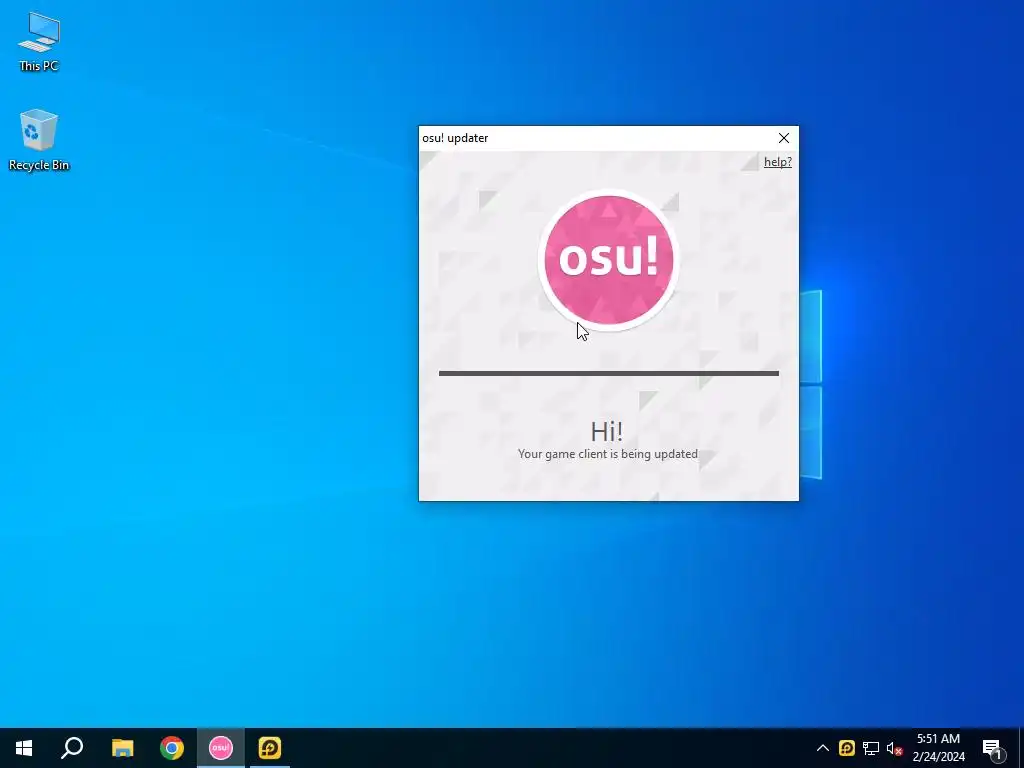Launch Google Chrome from the taskbar
The width and height of the screenshot is (1024, 768).
172,748
